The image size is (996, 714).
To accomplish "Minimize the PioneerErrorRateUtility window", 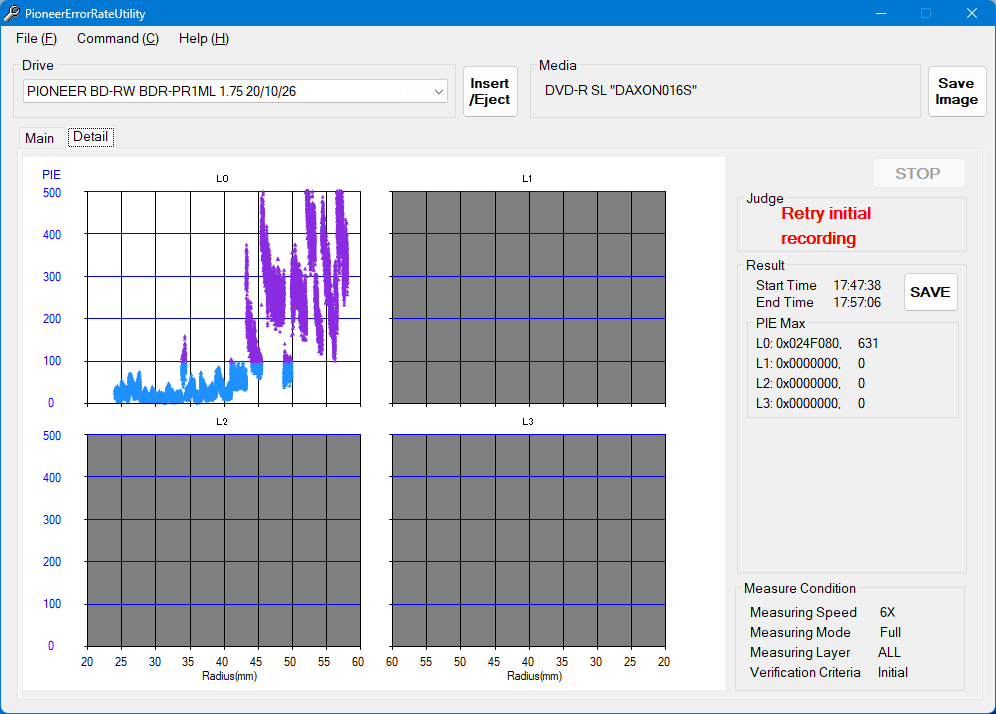I will tap(880, 13).
